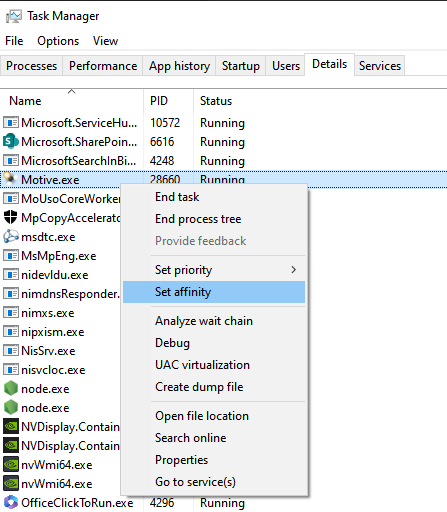Select the Microsoft.SharePoint process icon
The width and height of the screenshot is (447, 512).
pos(10,142)
